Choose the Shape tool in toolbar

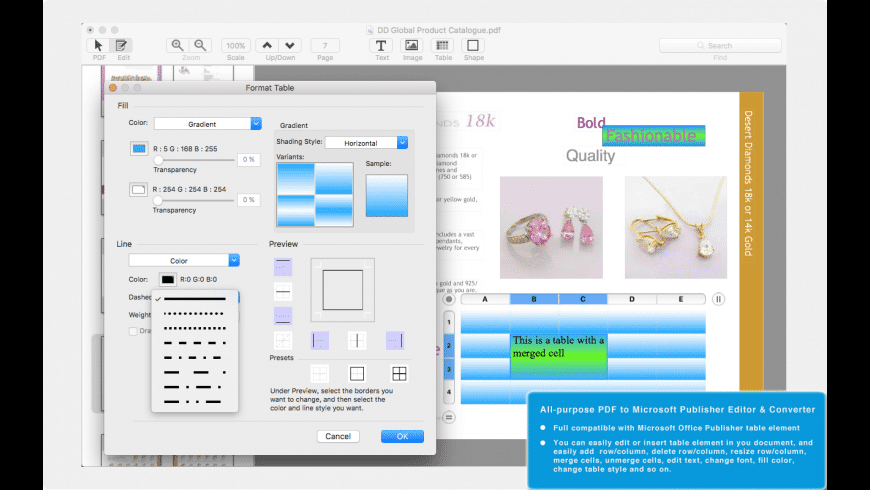pos(473,45)
